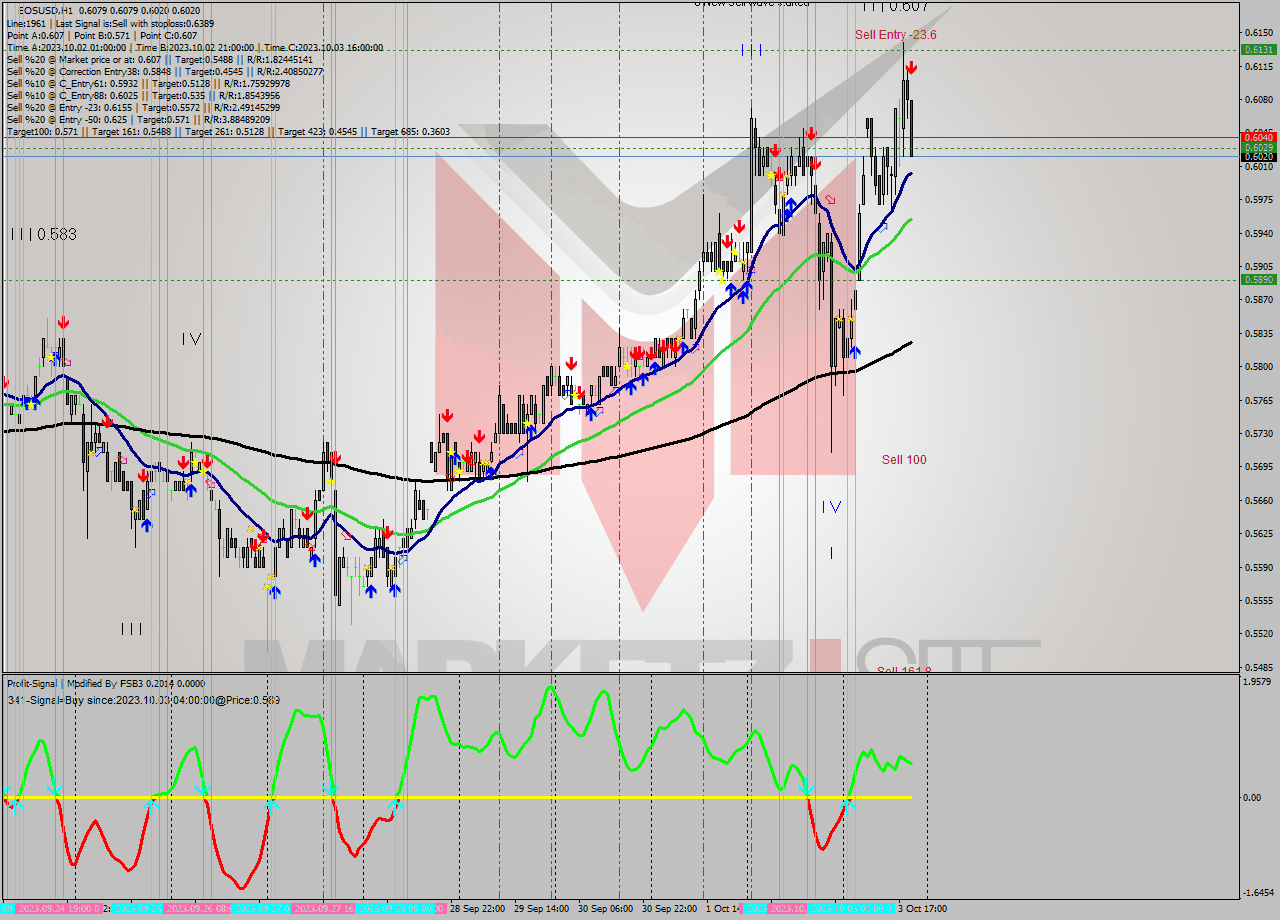Click the 0.6150 price axis value
The image size is (1280, 920).
[1258, 33]
